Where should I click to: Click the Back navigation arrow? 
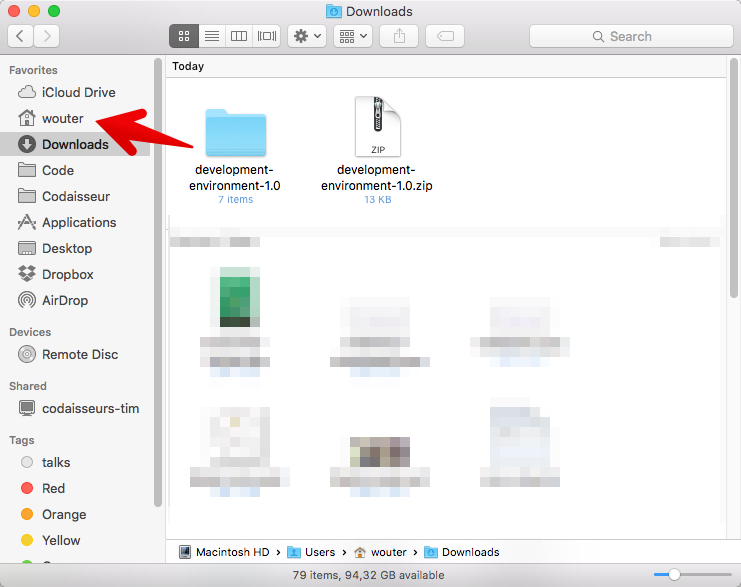pos(21,36)
